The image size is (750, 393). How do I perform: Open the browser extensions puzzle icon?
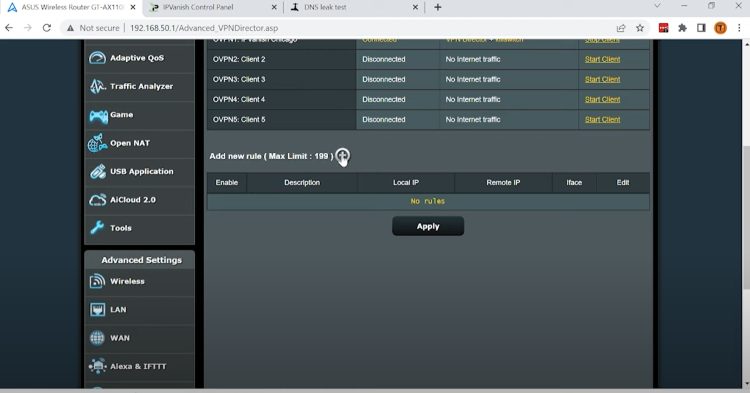pos(683,28)
